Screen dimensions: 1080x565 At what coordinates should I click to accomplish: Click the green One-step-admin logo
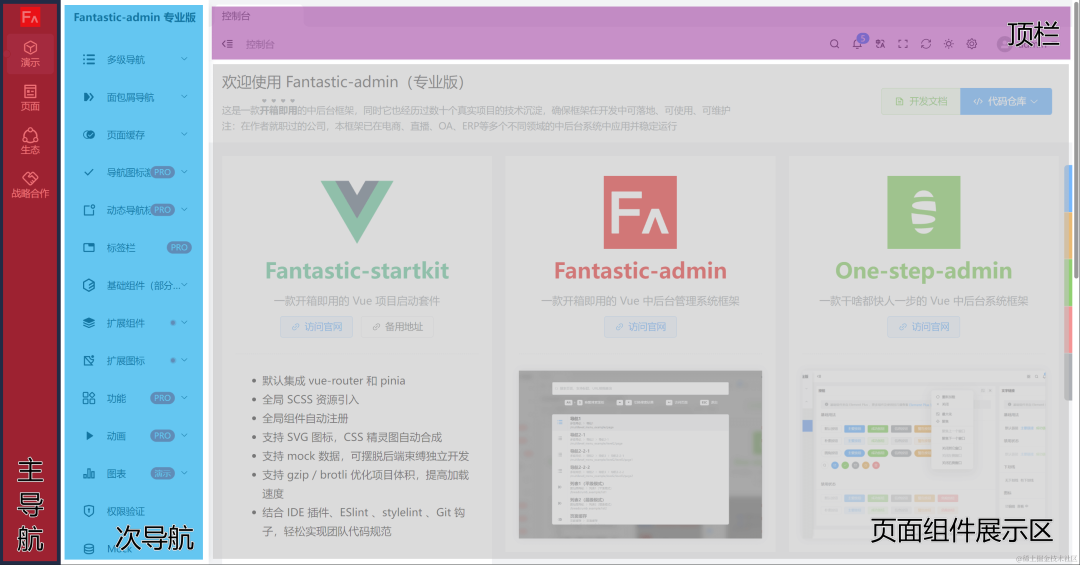(x=924, y=212)
